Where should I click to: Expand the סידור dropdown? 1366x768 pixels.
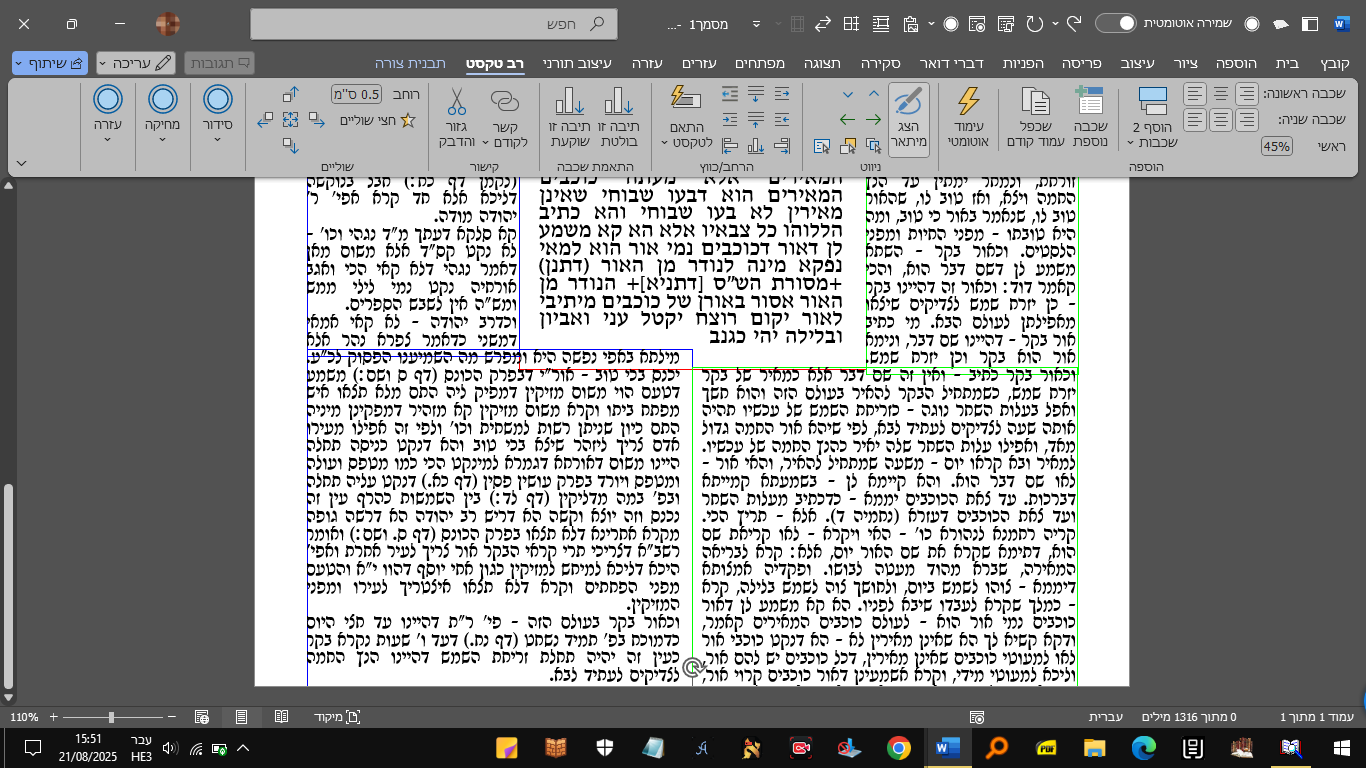point(217,139)
